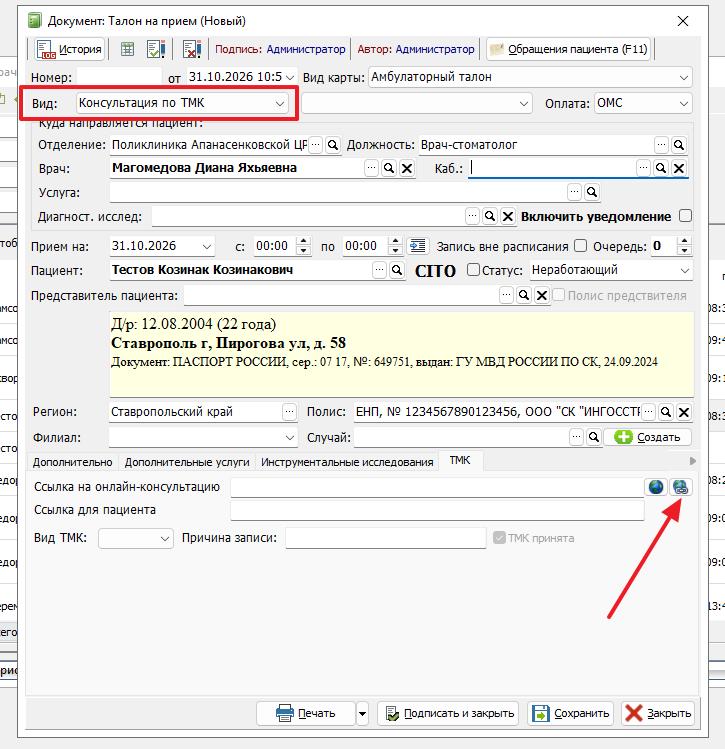Search Диагност. исслед with magnifier icon
This screenshot has width=725, height=749.
[x=490, y=216]
